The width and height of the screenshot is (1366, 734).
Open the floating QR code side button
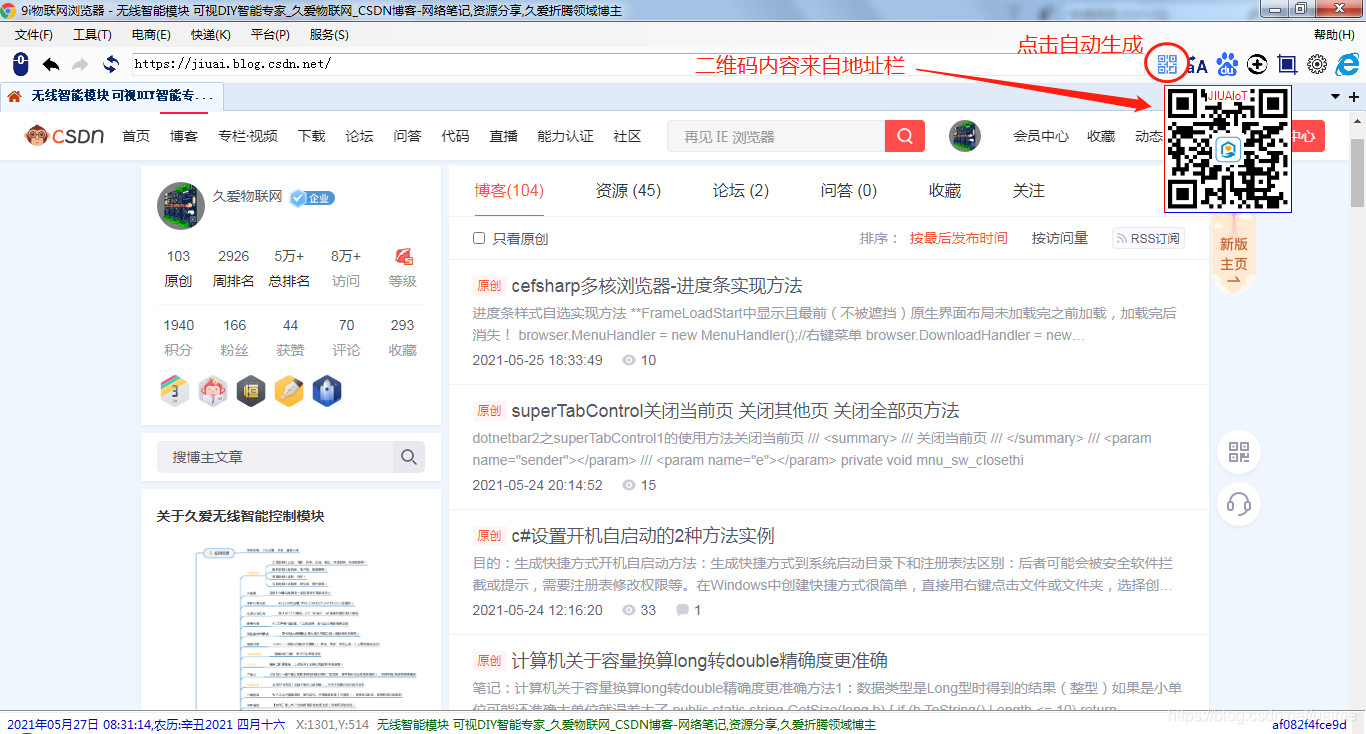(x=1239, y=453)
